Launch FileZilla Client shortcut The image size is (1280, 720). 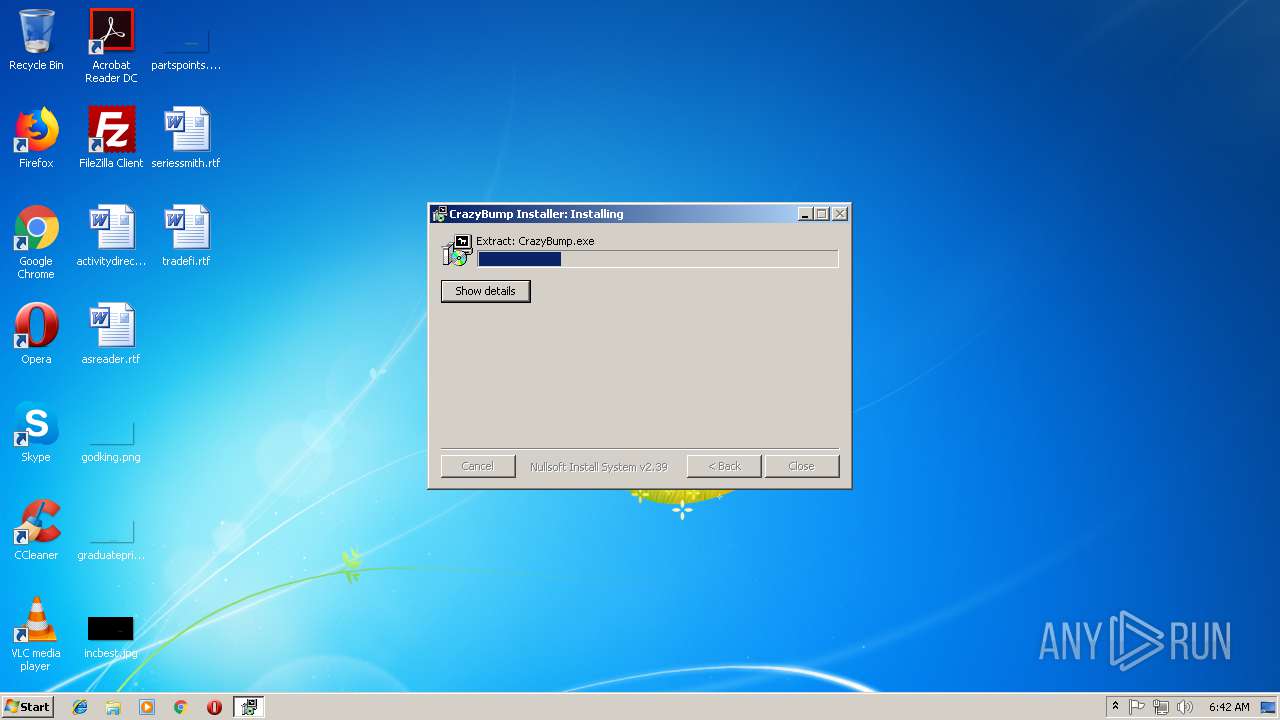pyautogui.click(x=111, y=138)
